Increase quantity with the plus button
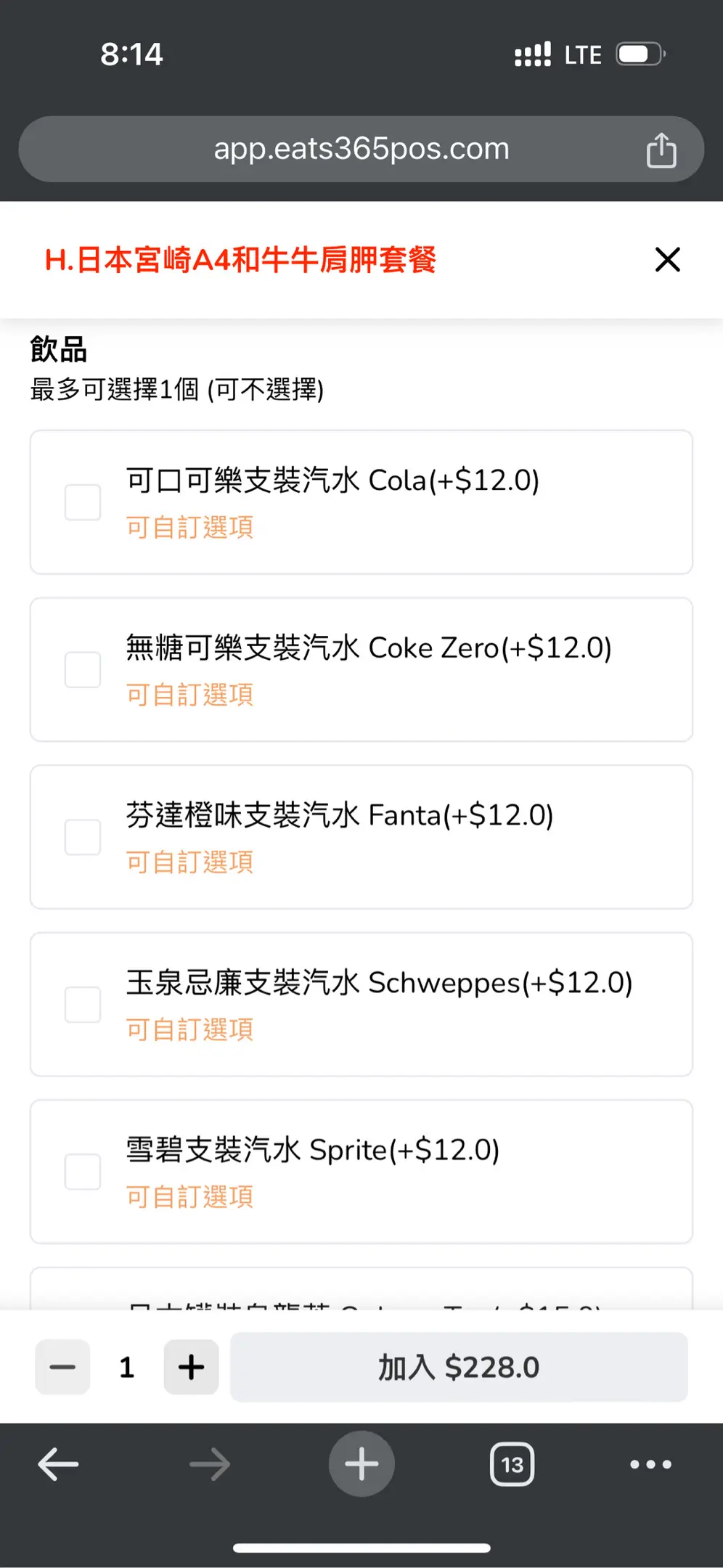723x1568 pixels. tap(192, 1367)
